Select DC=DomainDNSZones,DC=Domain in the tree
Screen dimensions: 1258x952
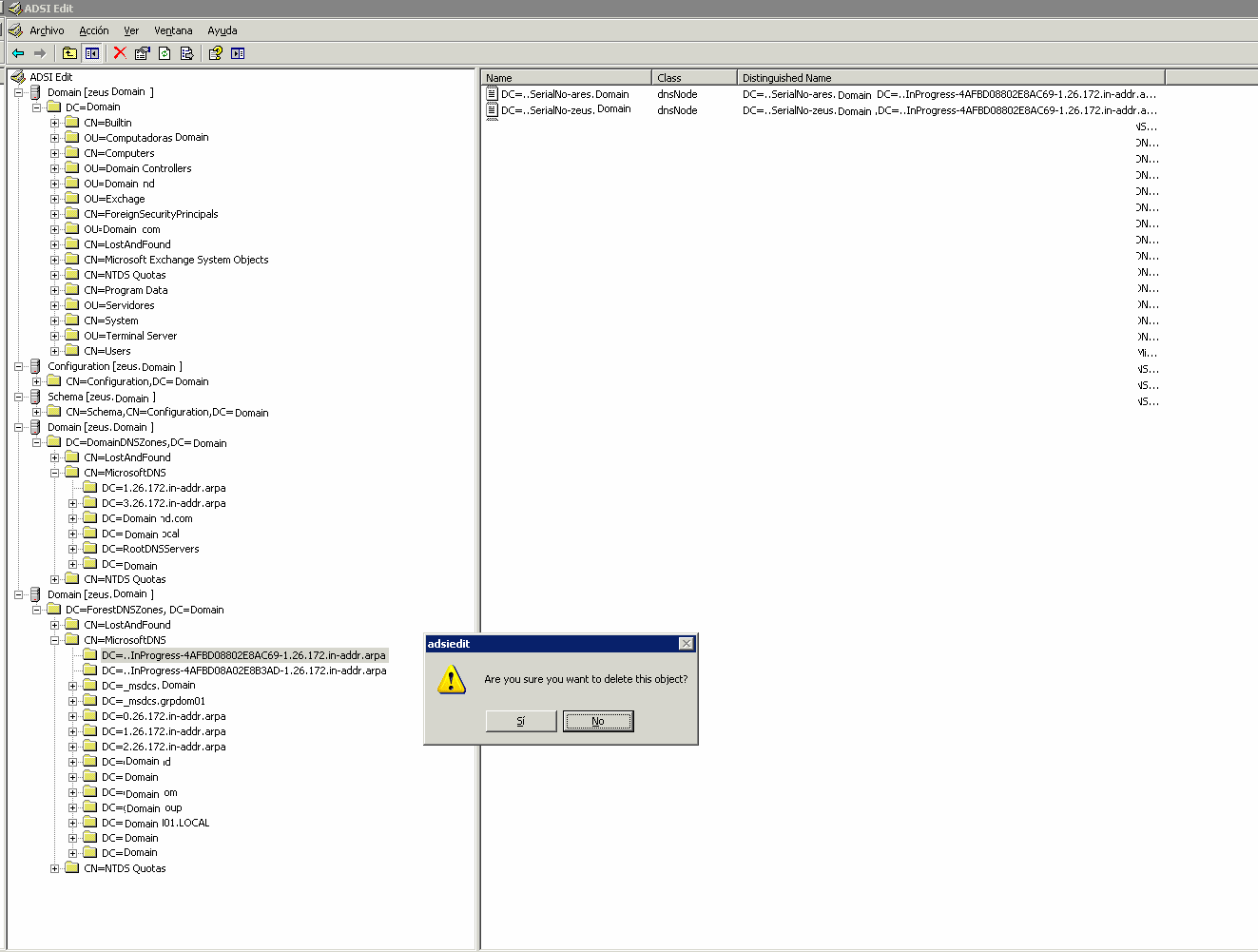coord(146,442)
